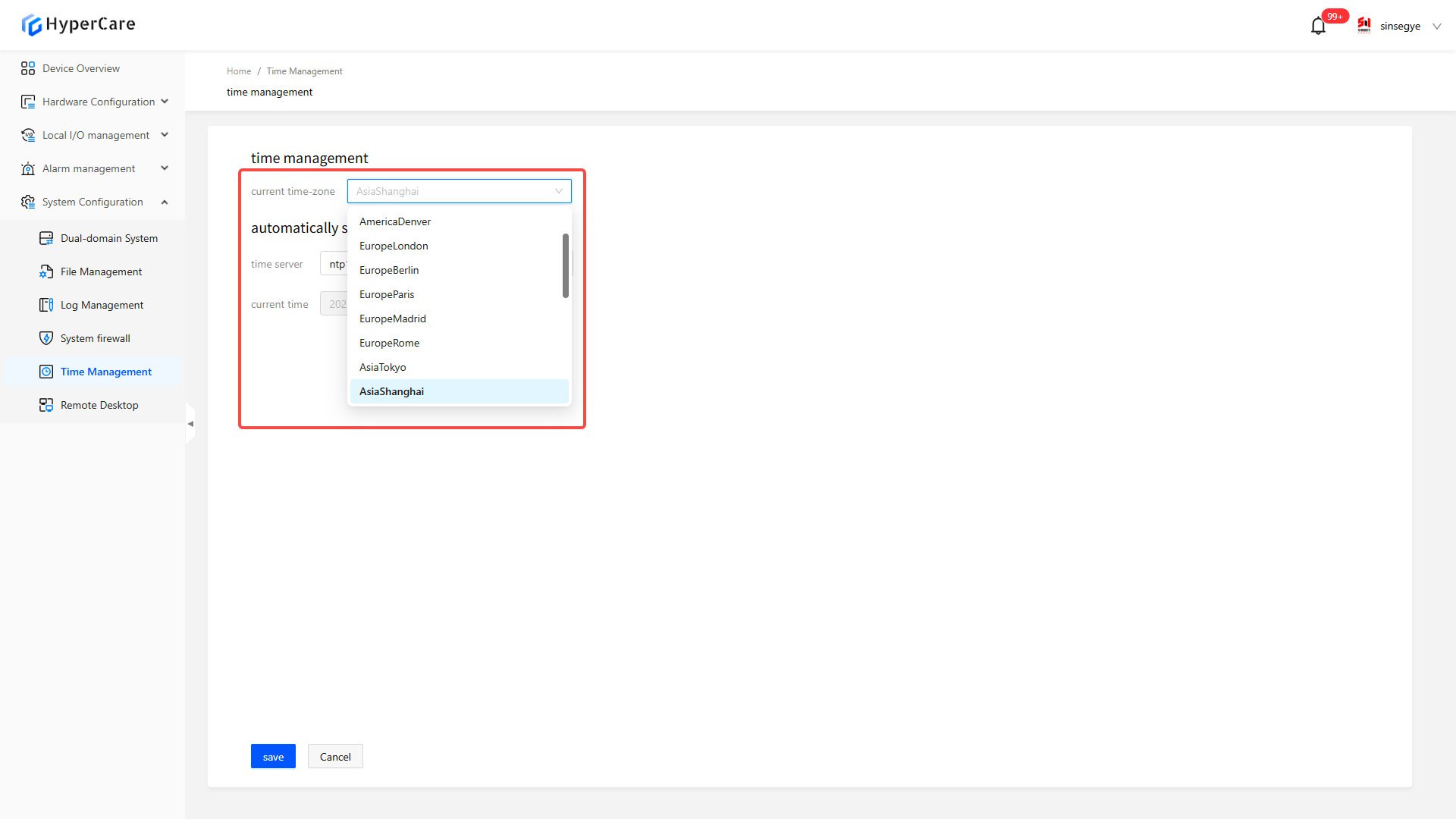Select EuropeLondon from timezone list

coord(394,246)
